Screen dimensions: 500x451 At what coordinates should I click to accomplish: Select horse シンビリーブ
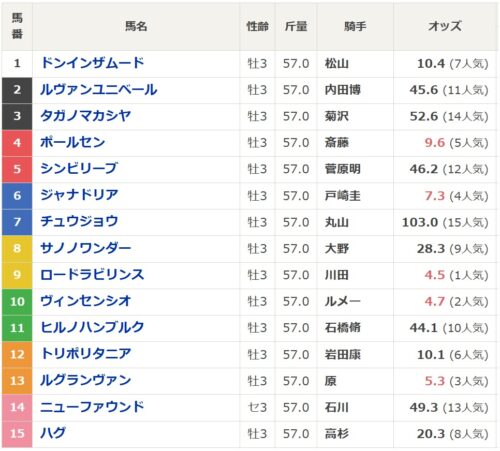point(79,169)
